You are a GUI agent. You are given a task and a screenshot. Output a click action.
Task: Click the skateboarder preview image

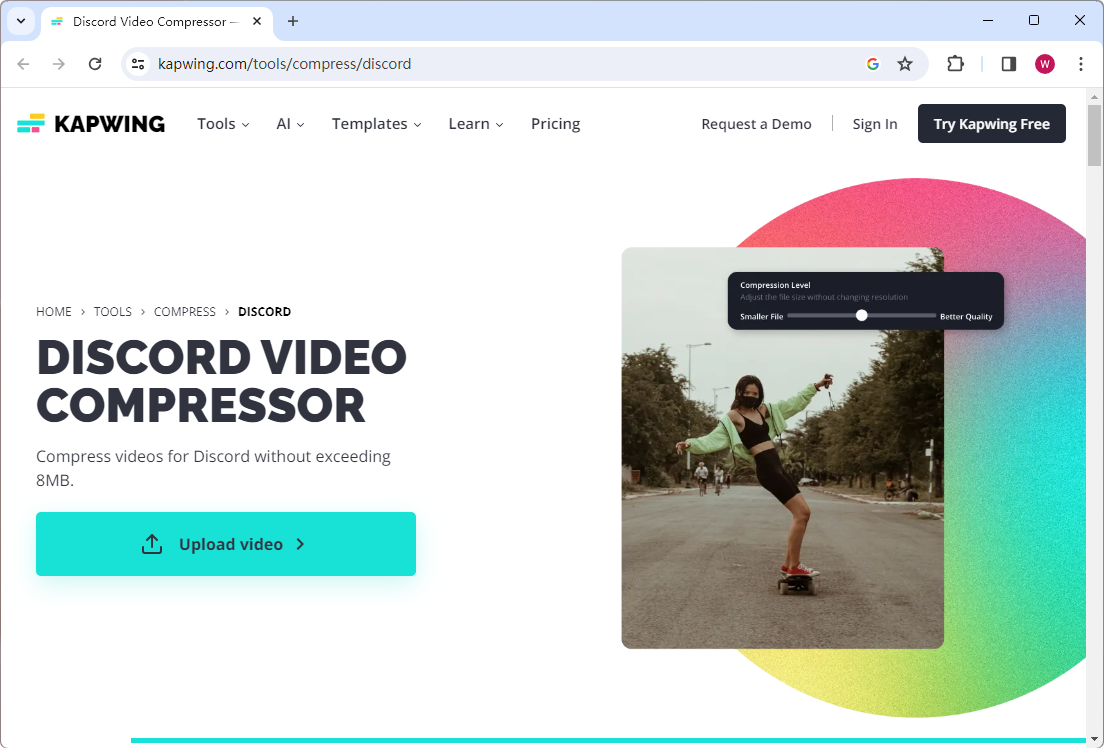782,448
